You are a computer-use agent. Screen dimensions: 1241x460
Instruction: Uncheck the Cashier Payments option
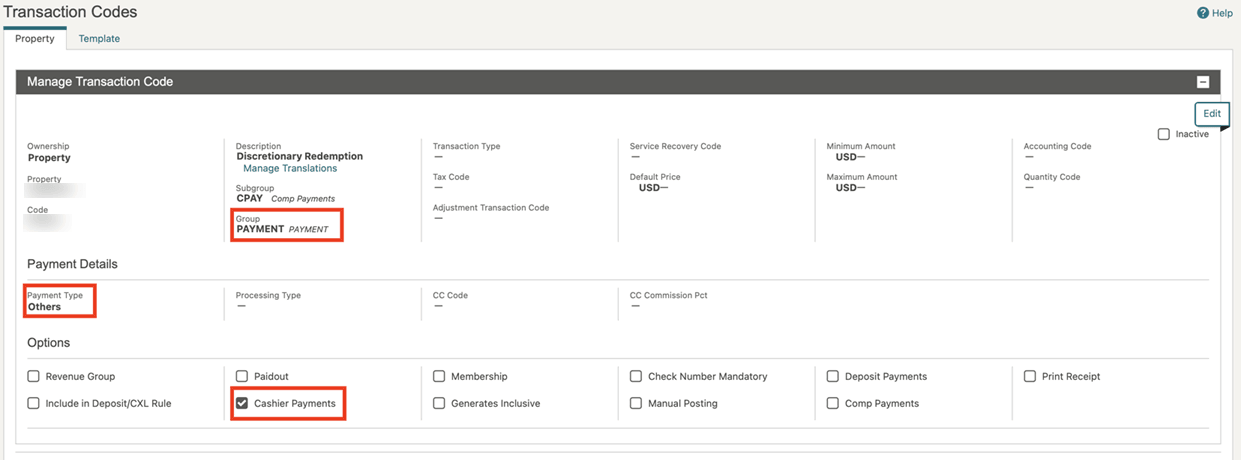(x=242, y=403)
